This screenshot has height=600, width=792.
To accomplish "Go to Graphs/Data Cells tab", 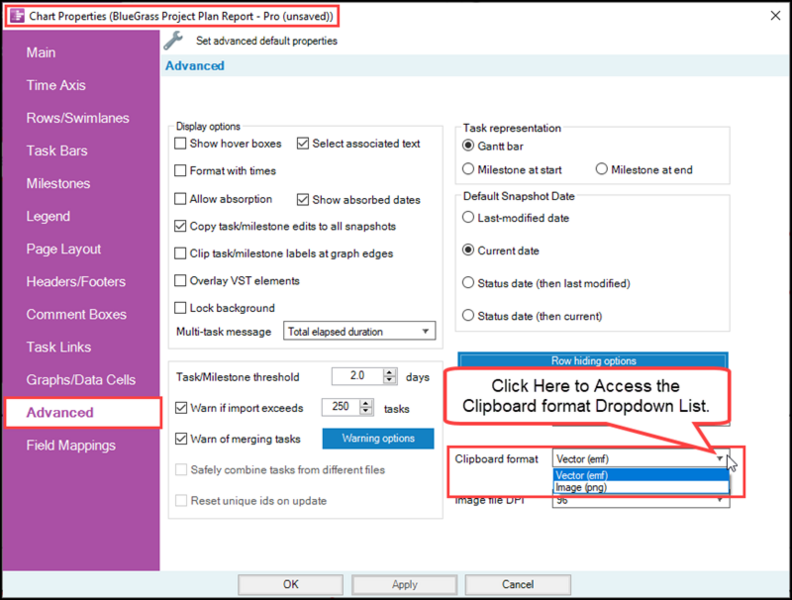I will [x=81, y=380].
